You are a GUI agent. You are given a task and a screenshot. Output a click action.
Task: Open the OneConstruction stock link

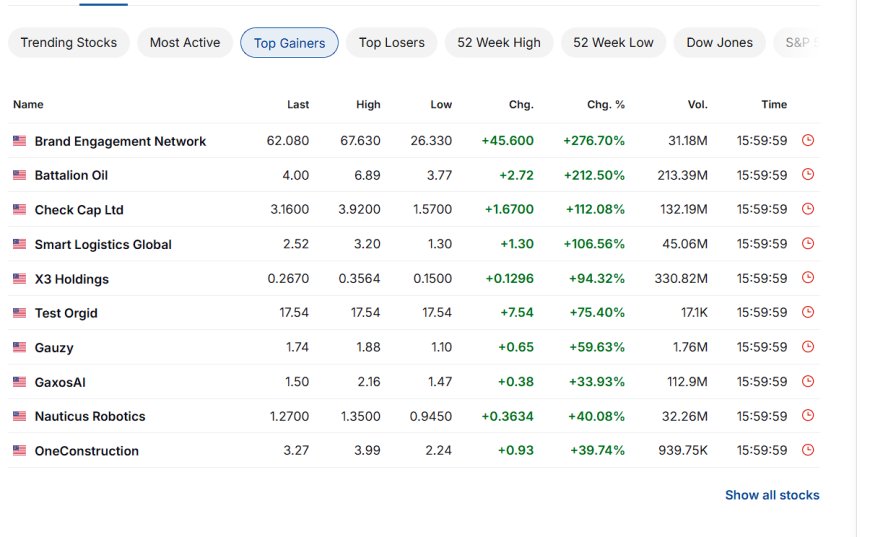87,450
